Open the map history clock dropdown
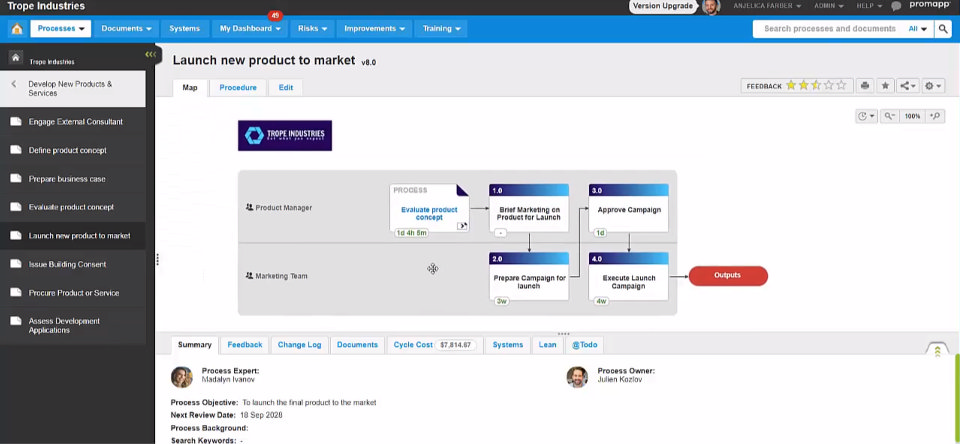 click(x=866, y=116)
